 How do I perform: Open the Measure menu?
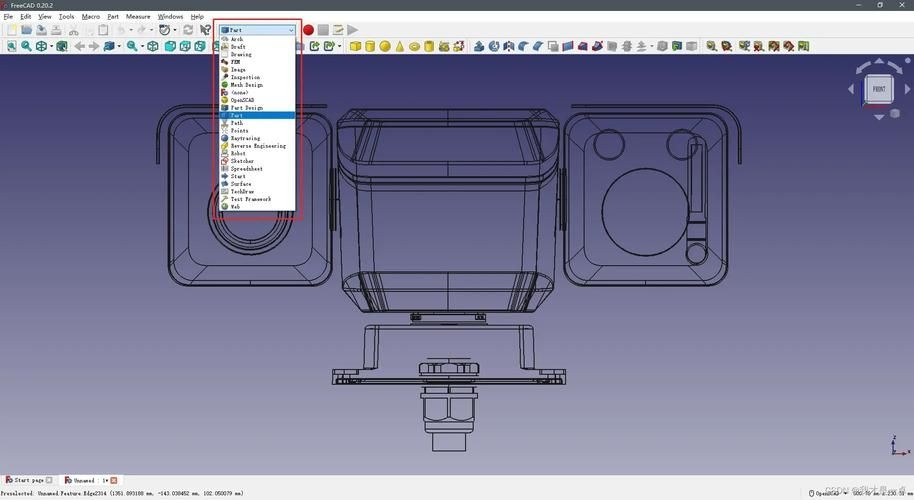coord(138,17)
